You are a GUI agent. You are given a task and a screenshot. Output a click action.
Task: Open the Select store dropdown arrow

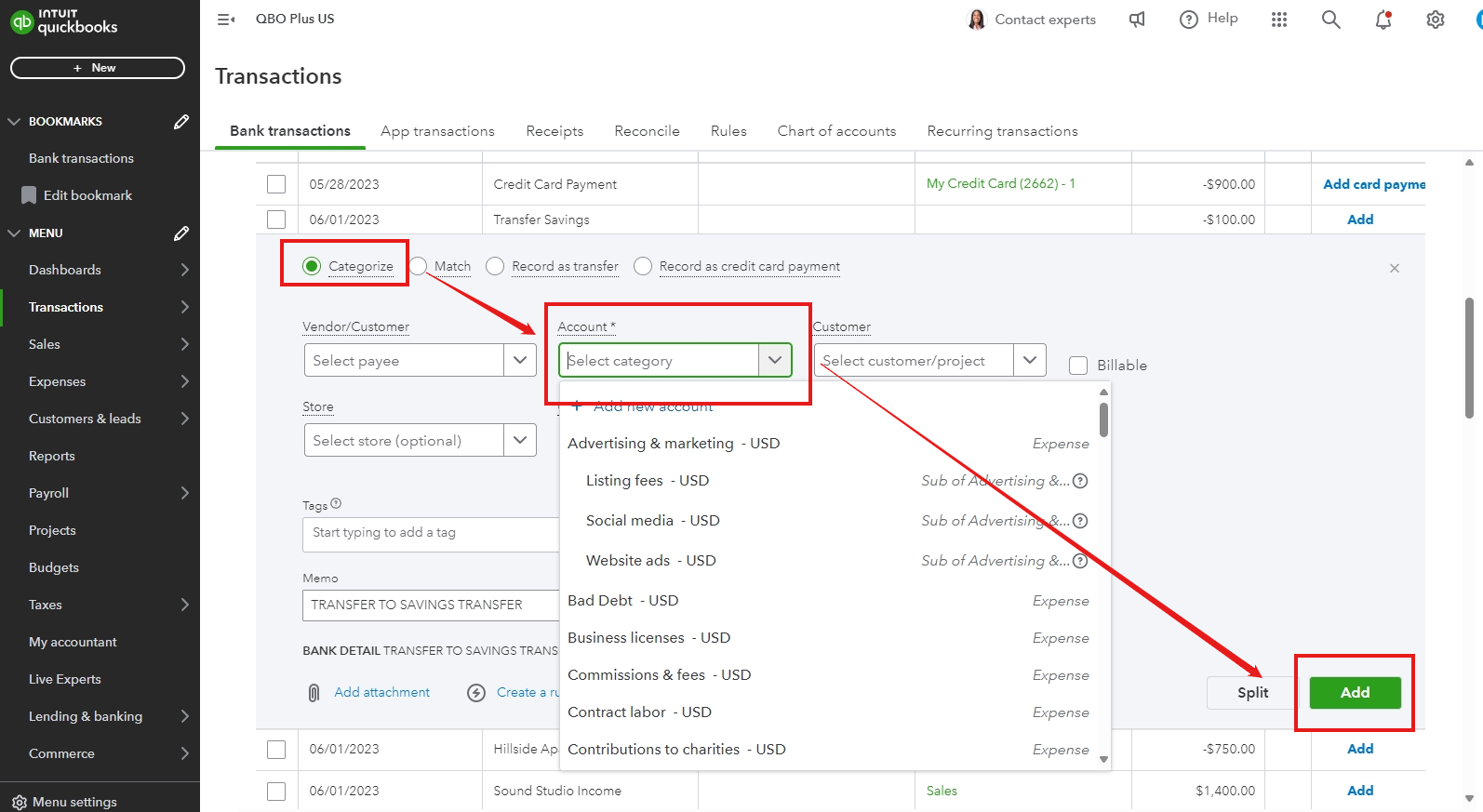520,440
